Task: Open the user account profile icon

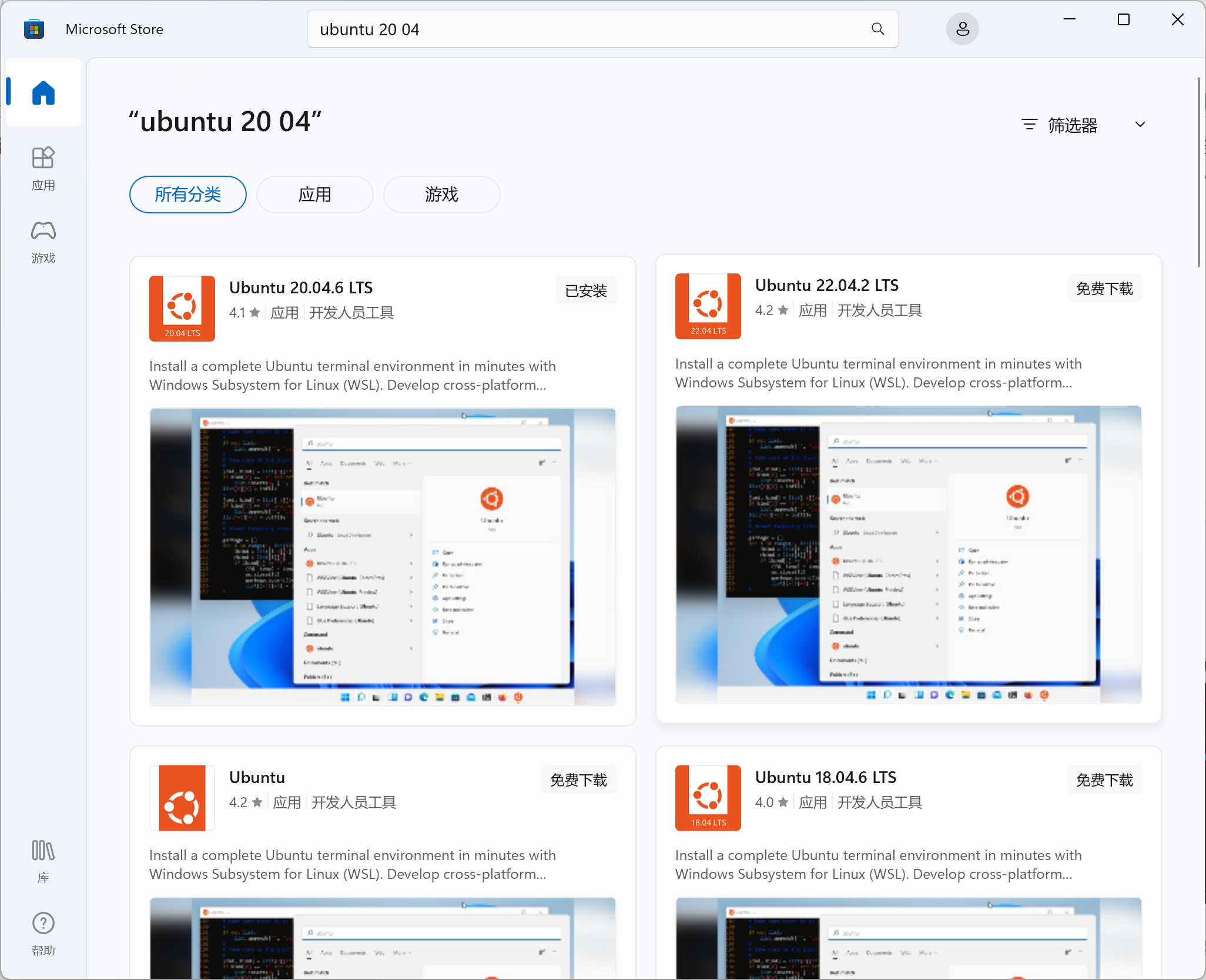Action: [962, 29]
